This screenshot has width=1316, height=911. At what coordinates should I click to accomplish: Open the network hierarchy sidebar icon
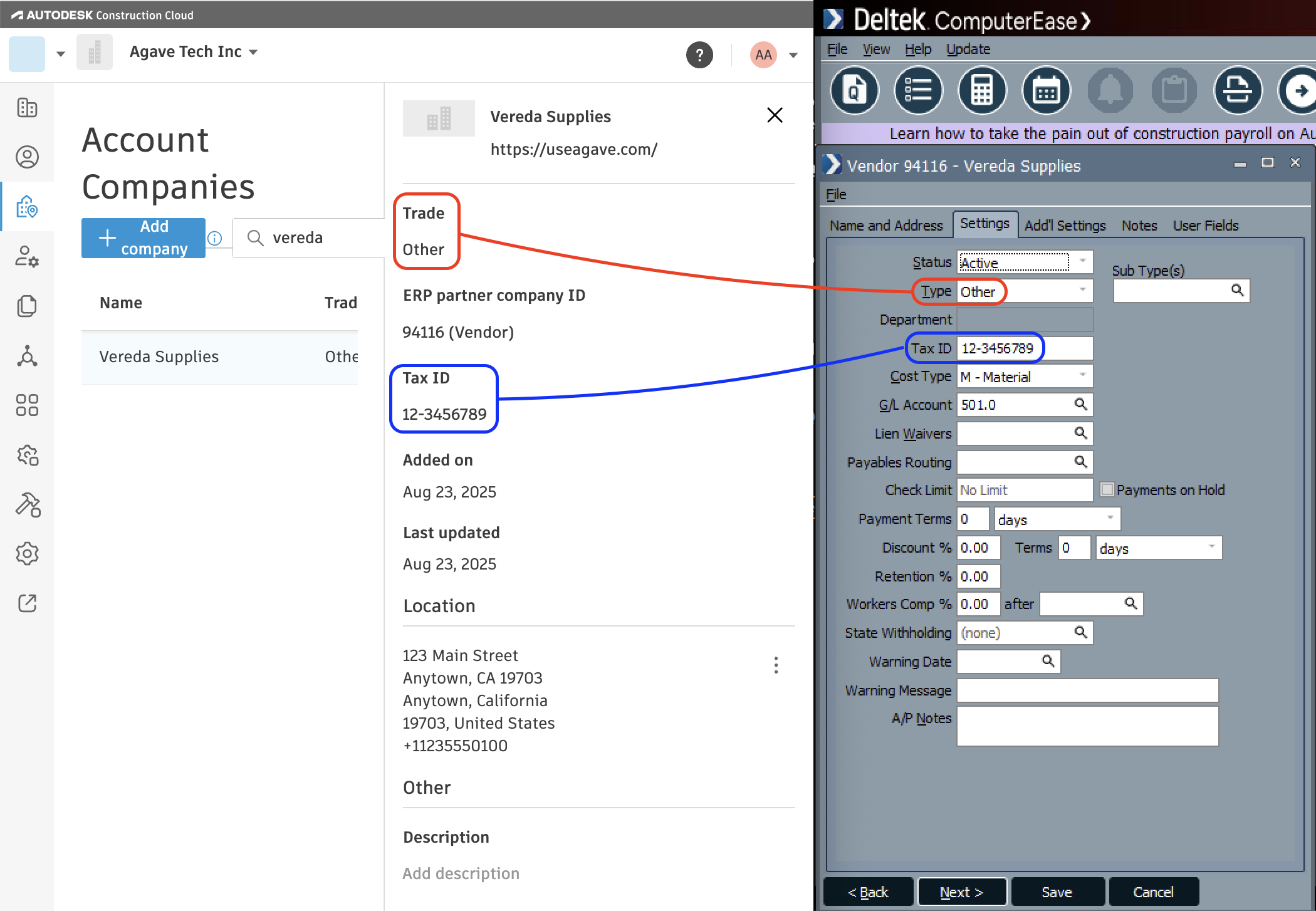pos(27,355)
